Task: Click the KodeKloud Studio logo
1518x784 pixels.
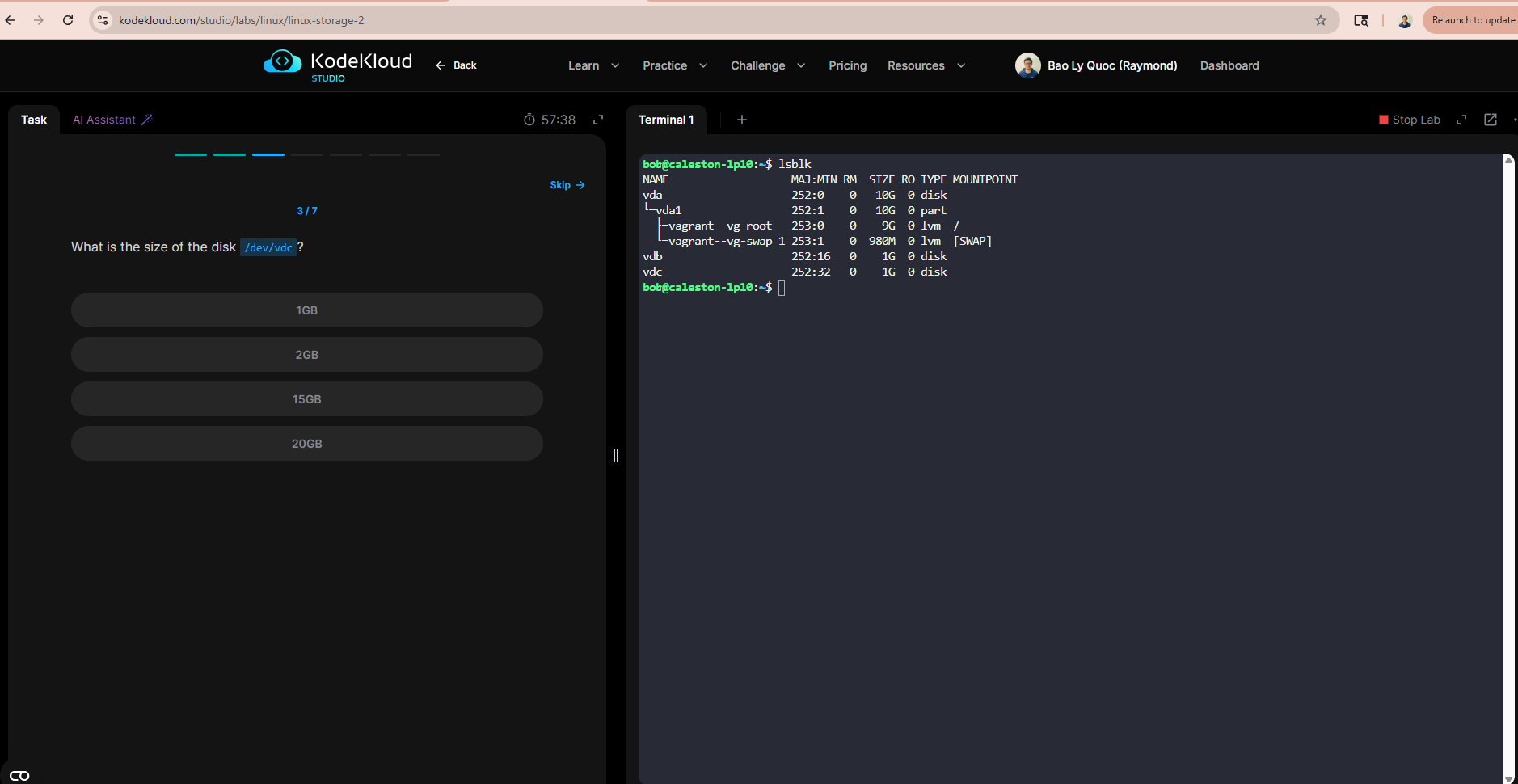Action: point(337,65)
